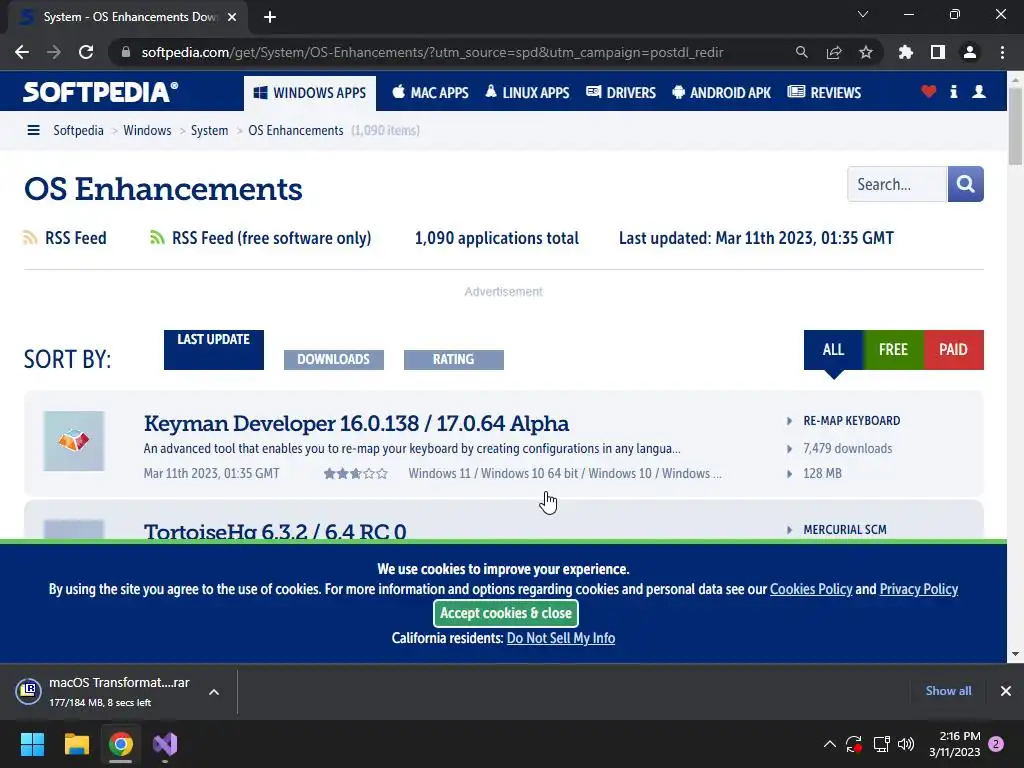Reload the Softpedia page
The image size is (1024, 768).
coord(86,52)
